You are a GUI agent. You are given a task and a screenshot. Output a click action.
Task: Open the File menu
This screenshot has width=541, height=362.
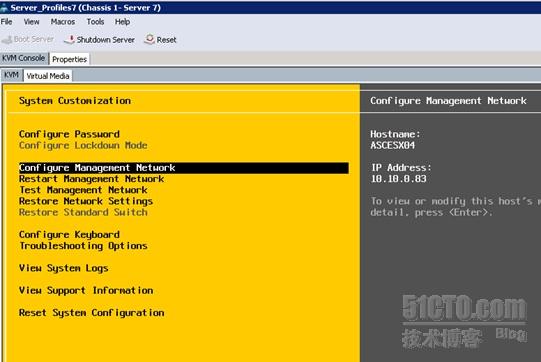pyautogui.click(x=7, y=22)
